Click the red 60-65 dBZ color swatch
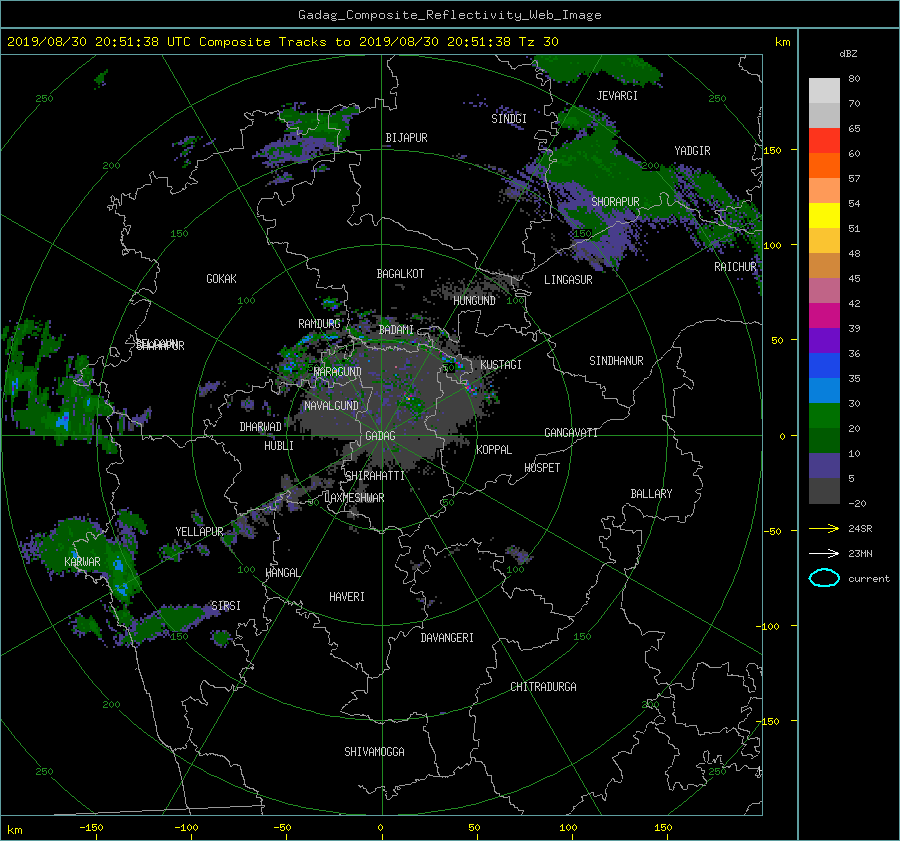This screenshot has width=900, height=841. (824, 140)
